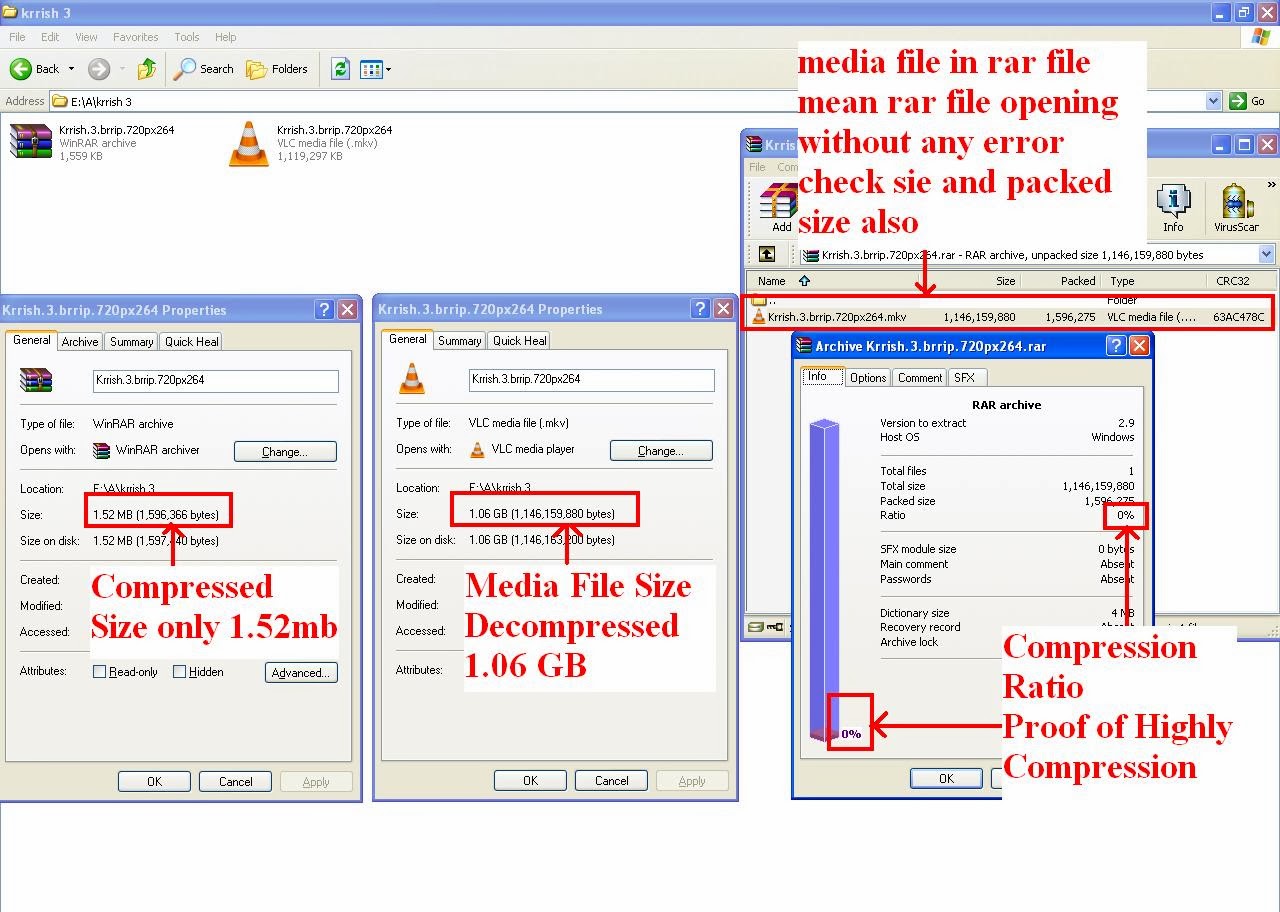The height and width of the screenshot is (912, 1280).
Task: Click the WinRAR status bar drive icon
Action: pos(756,628)
